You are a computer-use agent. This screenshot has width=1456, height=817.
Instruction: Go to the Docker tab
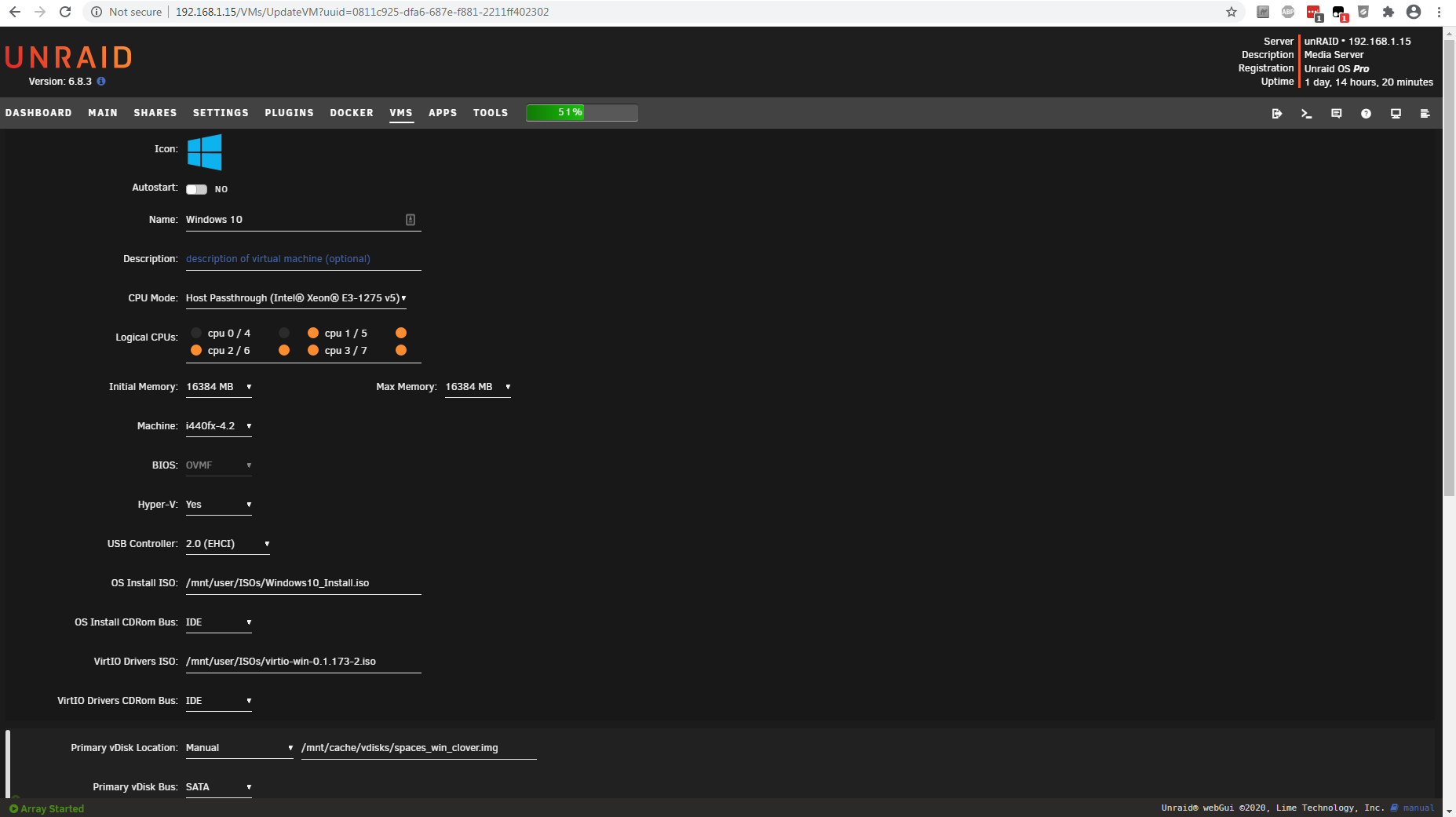tap(352, 113)
